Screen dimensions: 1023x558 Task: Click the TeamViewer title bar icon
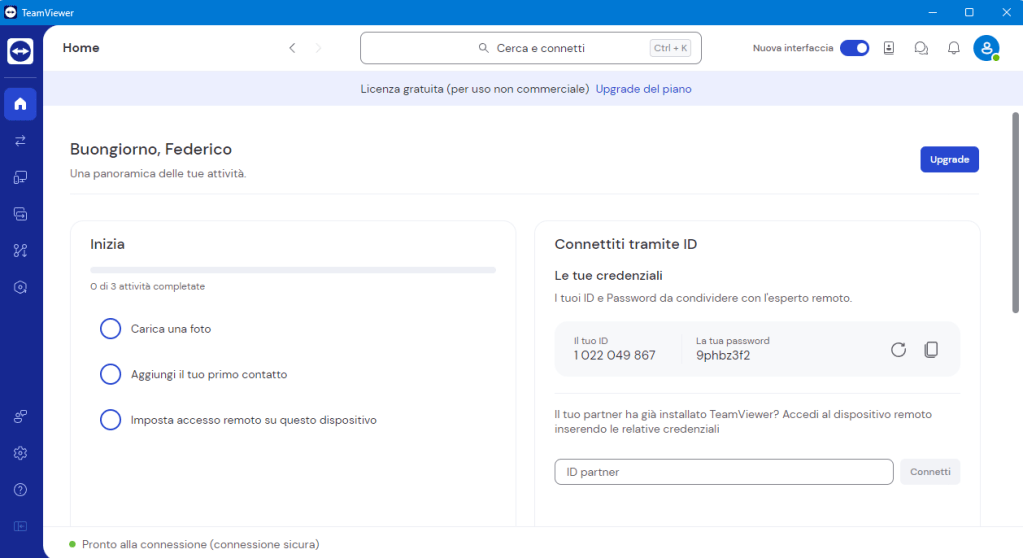[x=10, y=12]
